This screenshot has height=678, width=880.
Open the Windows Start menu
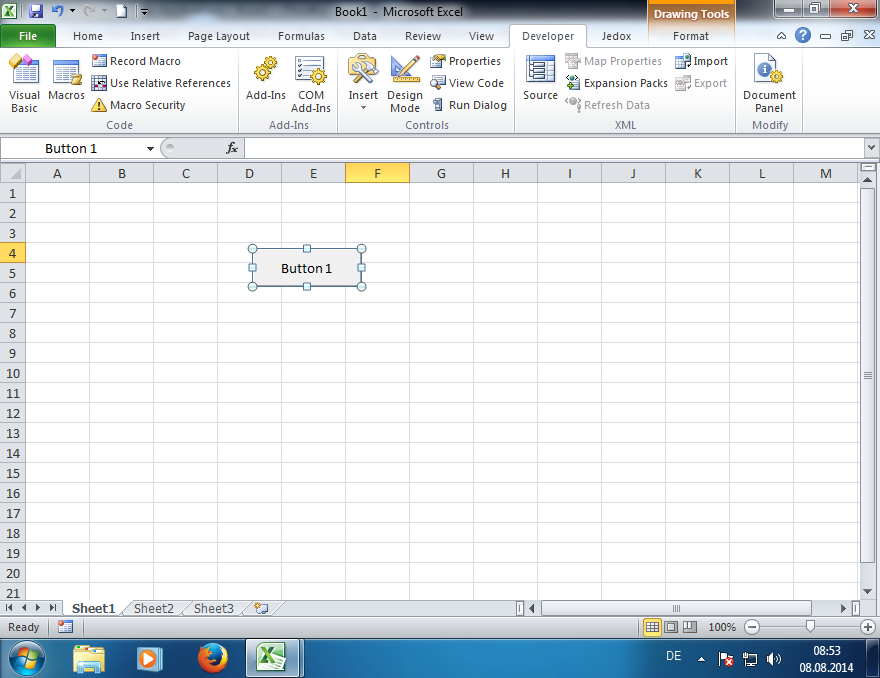26,658
